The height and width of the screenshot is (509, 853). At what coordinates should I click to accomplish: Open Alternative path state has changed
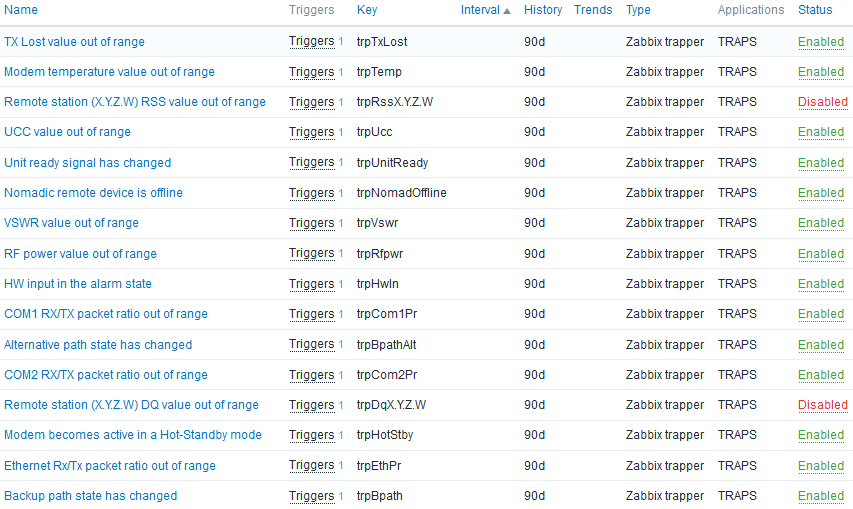click(x=98, y=345)
